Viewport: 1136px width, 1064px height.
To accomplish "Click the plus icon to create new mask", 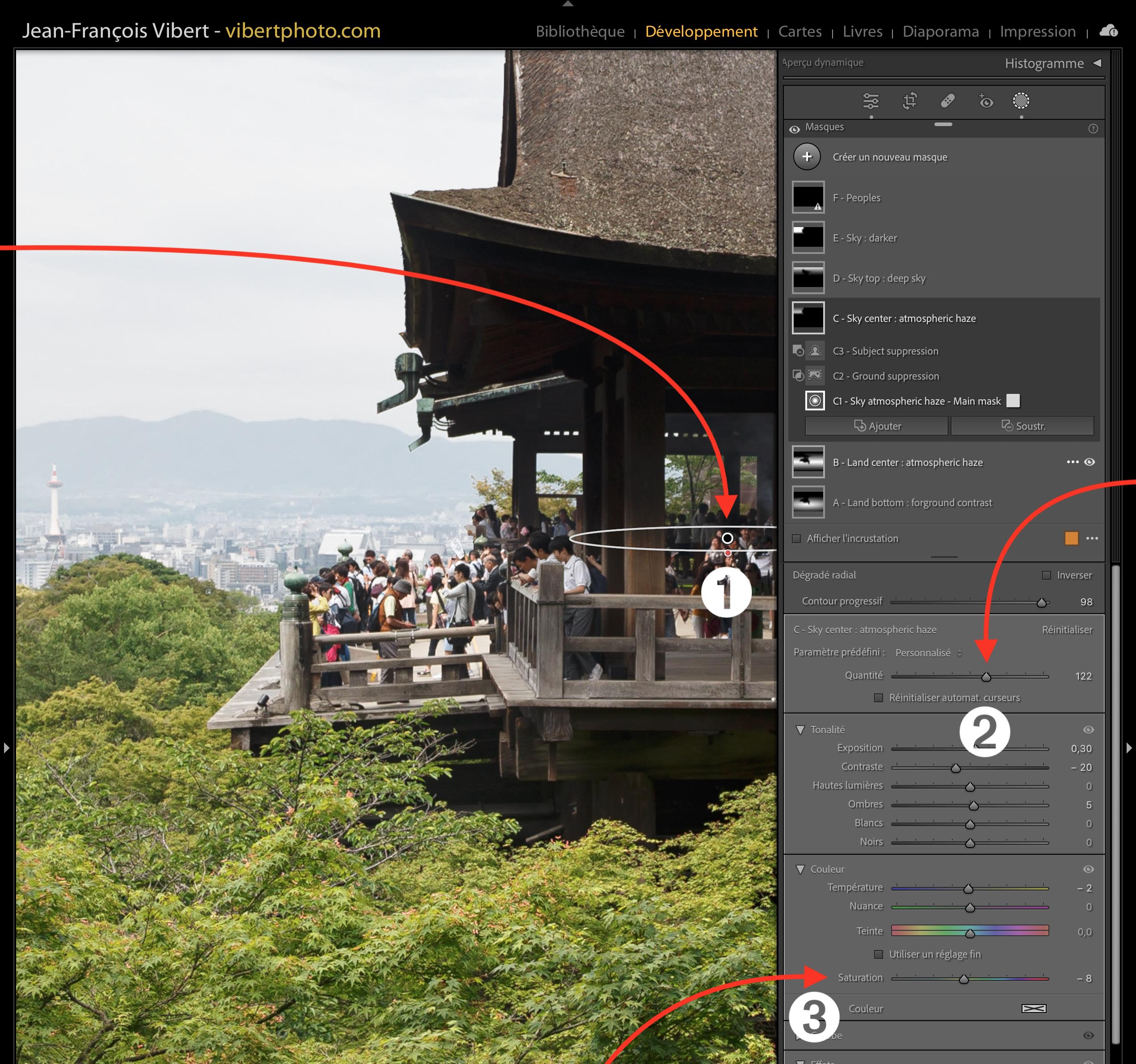I will click(x=807, y=156).
